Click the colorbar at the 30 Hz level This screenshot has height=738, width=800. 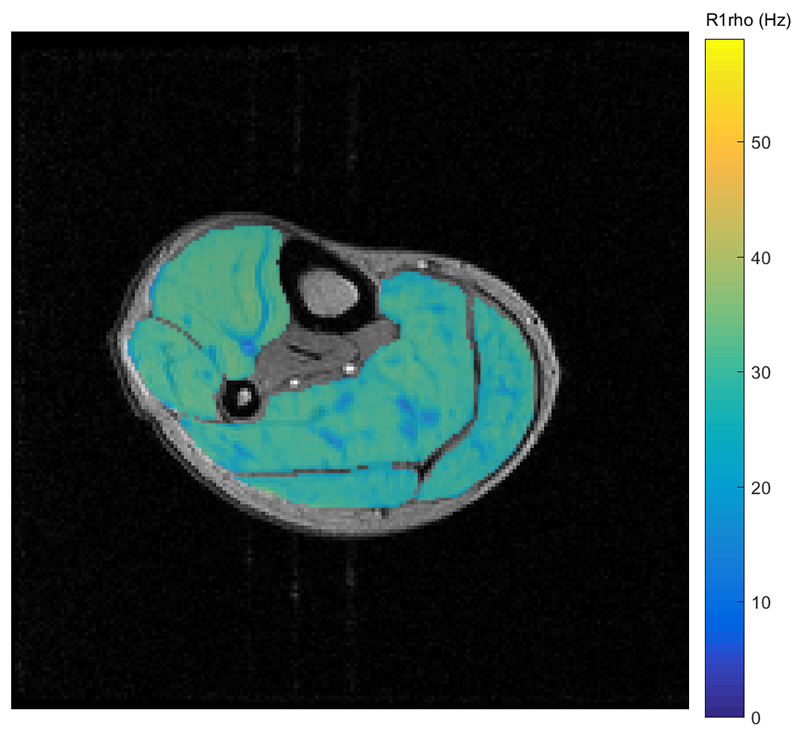tap(724, 373)
